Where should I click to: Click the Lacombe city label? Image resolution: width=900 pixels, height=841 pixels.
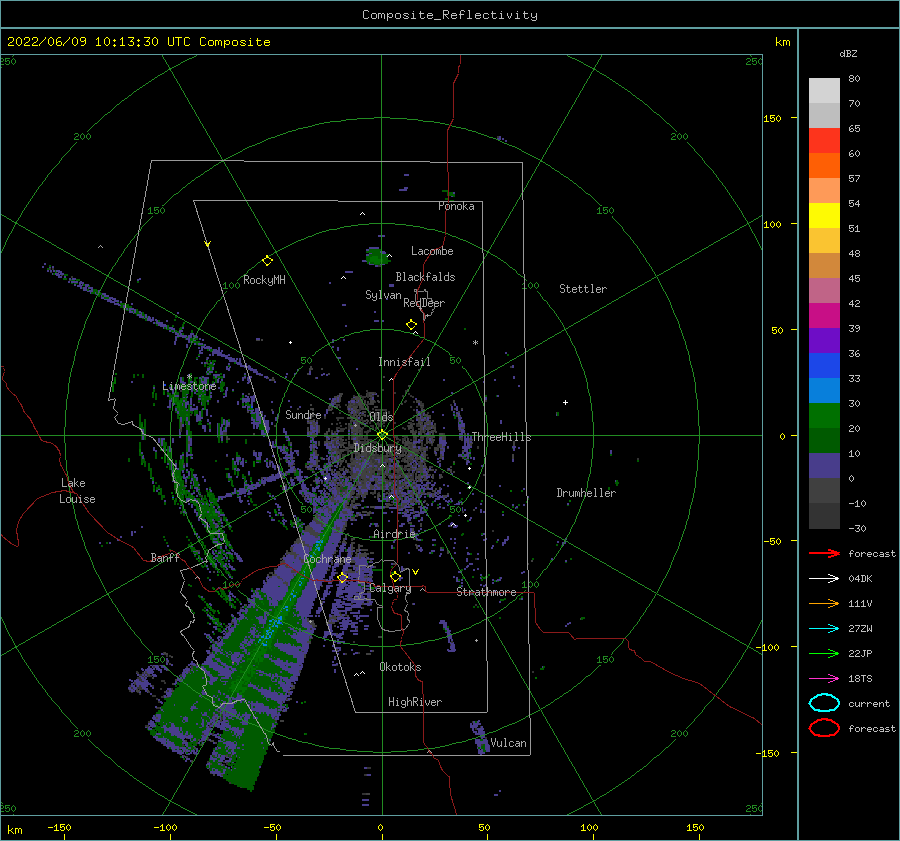pos(432,251)
